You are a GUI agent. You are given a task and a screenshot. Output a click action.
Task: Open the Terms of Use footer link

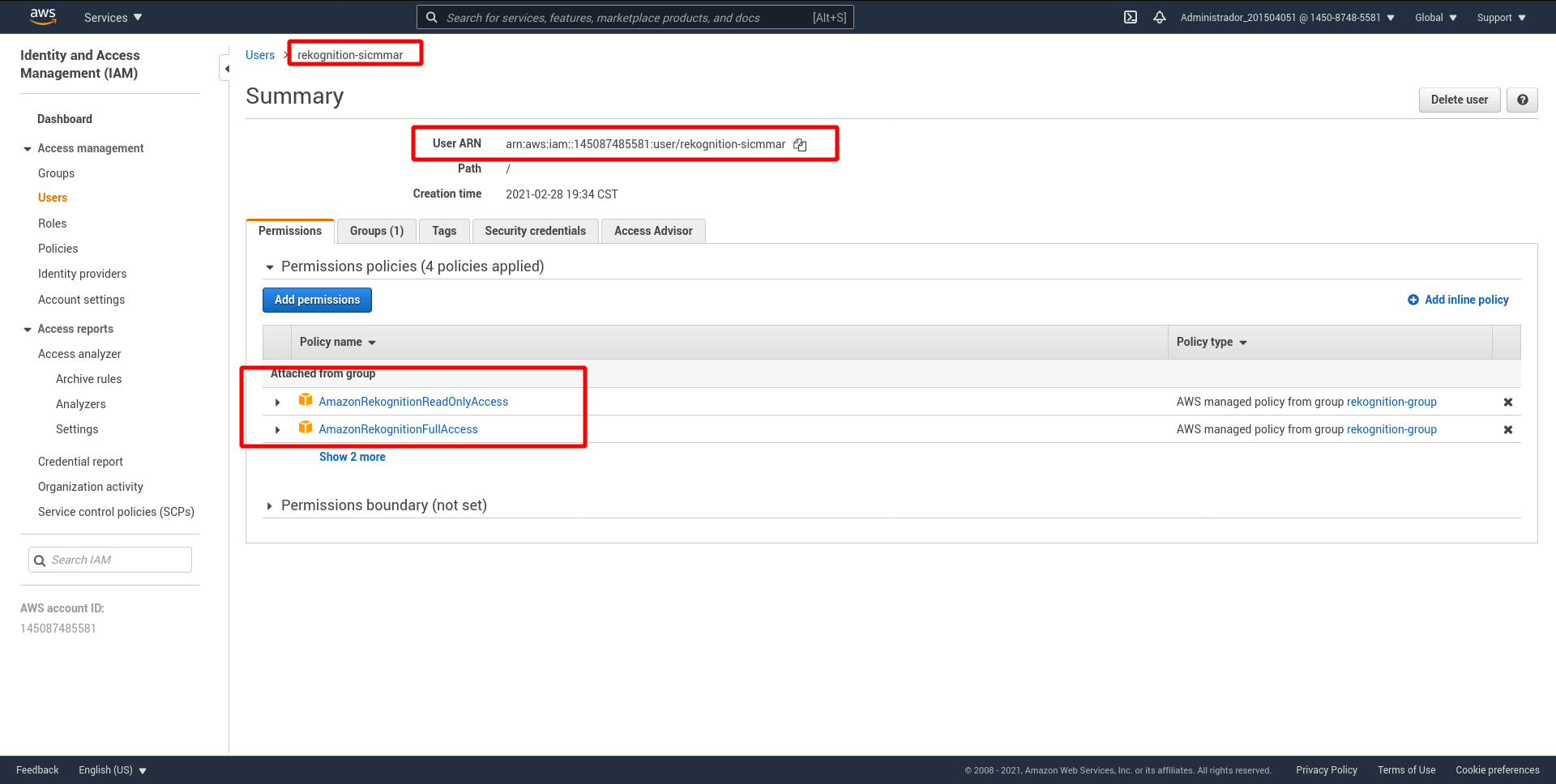[x=1406, y=770]
